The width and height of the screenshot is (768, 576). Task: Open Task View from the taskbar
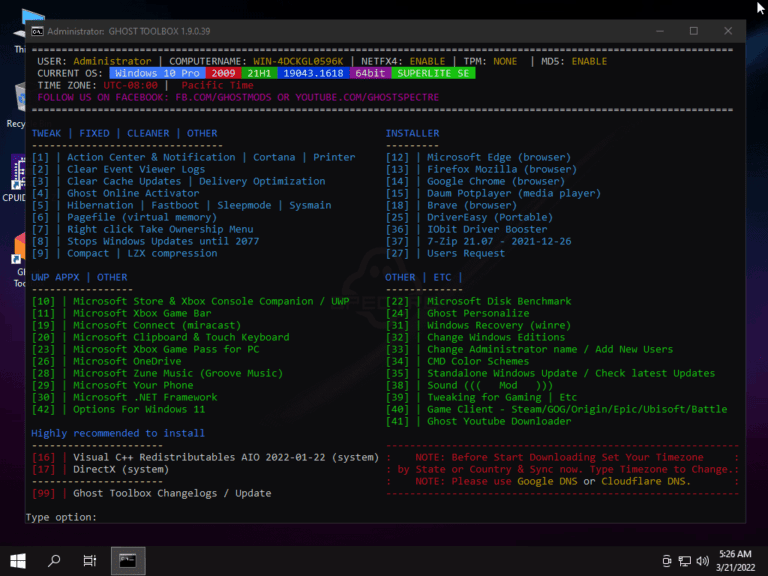[90, 560]
